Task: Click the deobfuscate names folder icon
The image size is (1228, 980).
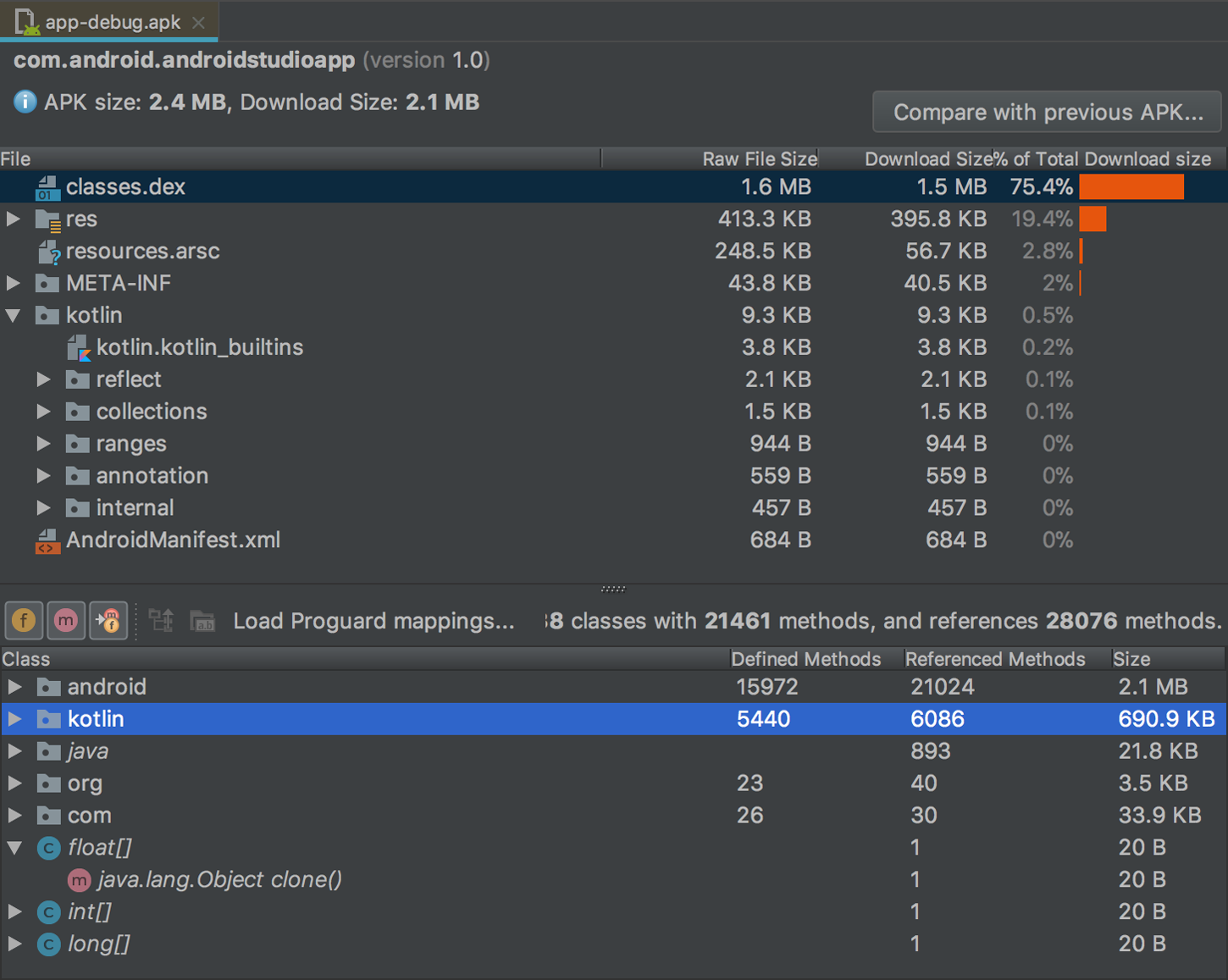Action: [x=202, y=621]
